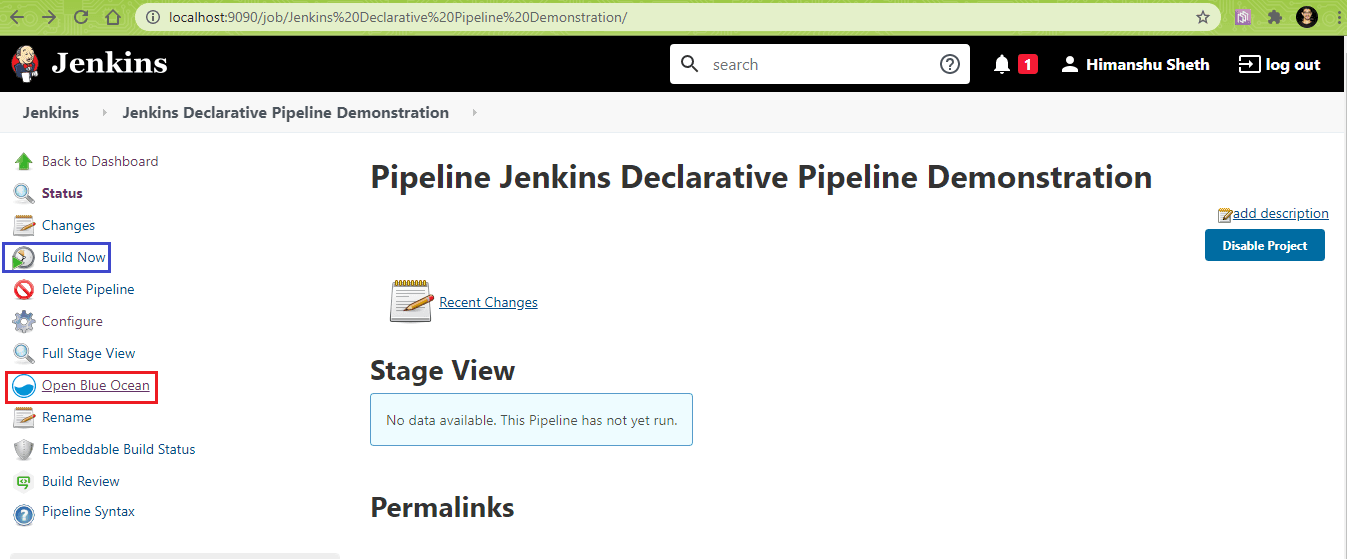Go to browser home page icon

(113, 17)
